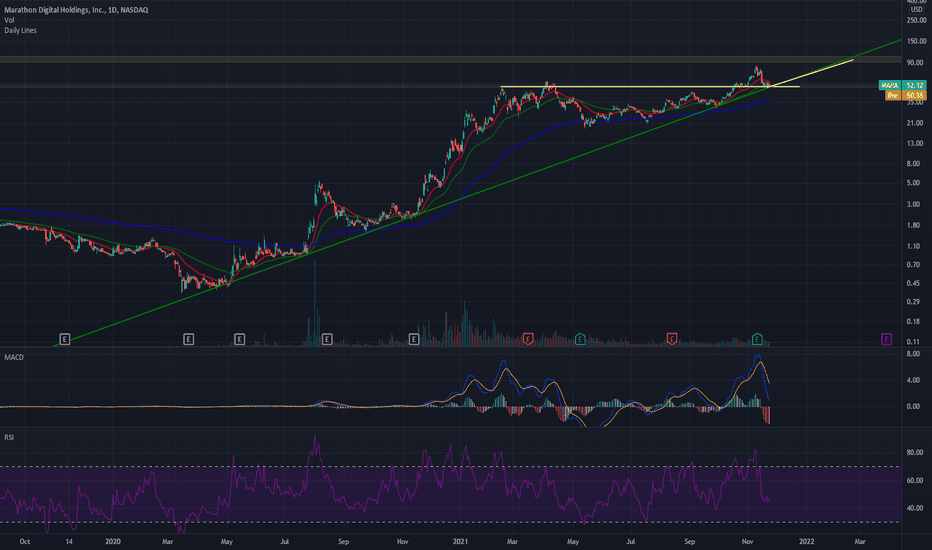
Task: Click the 0.70 price axis value
Action: 914,265
